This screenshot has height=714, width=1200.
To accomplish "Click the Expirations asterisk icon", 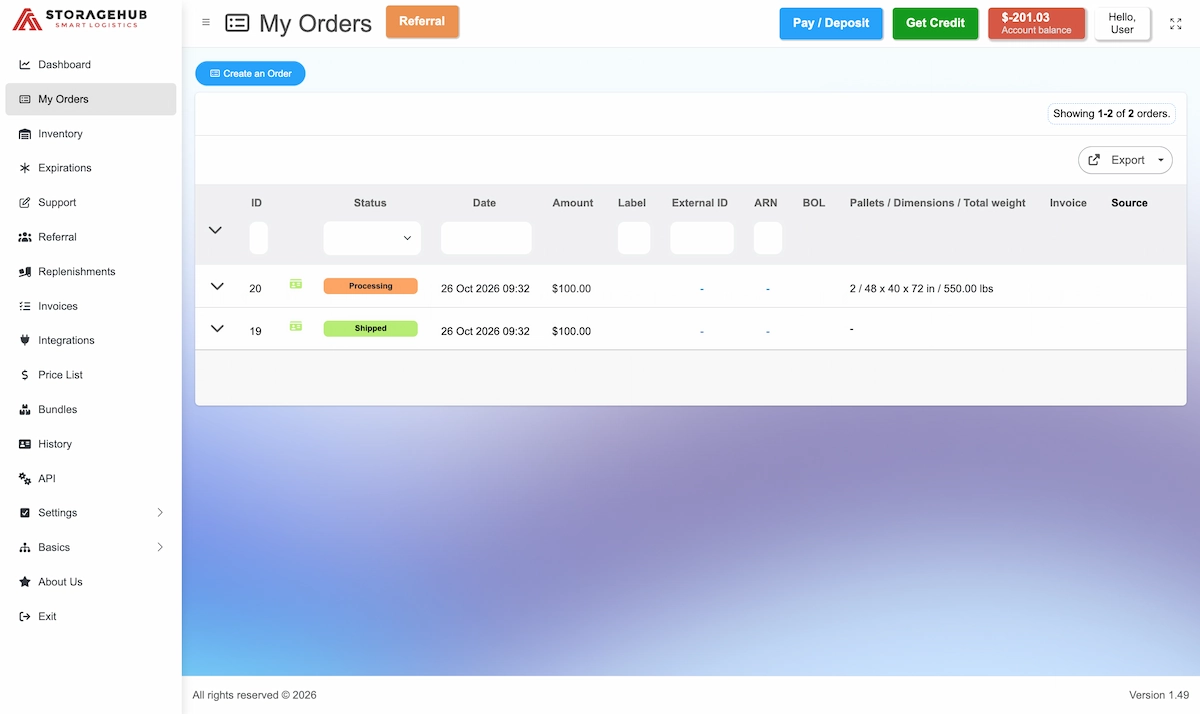I will coord(25,168).
